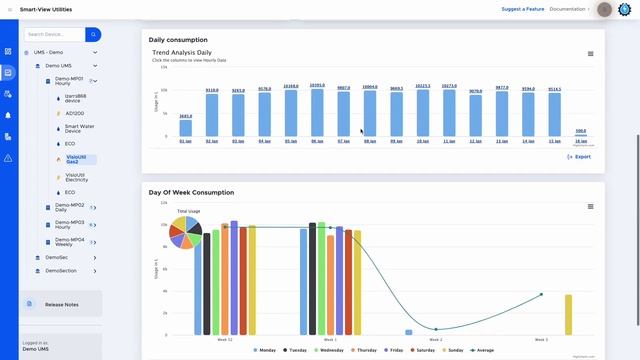This screenshot has width=640, height=360.
Task: Open Trend Analysis Daily chart menu icon
Action: [x=591, y=54]
